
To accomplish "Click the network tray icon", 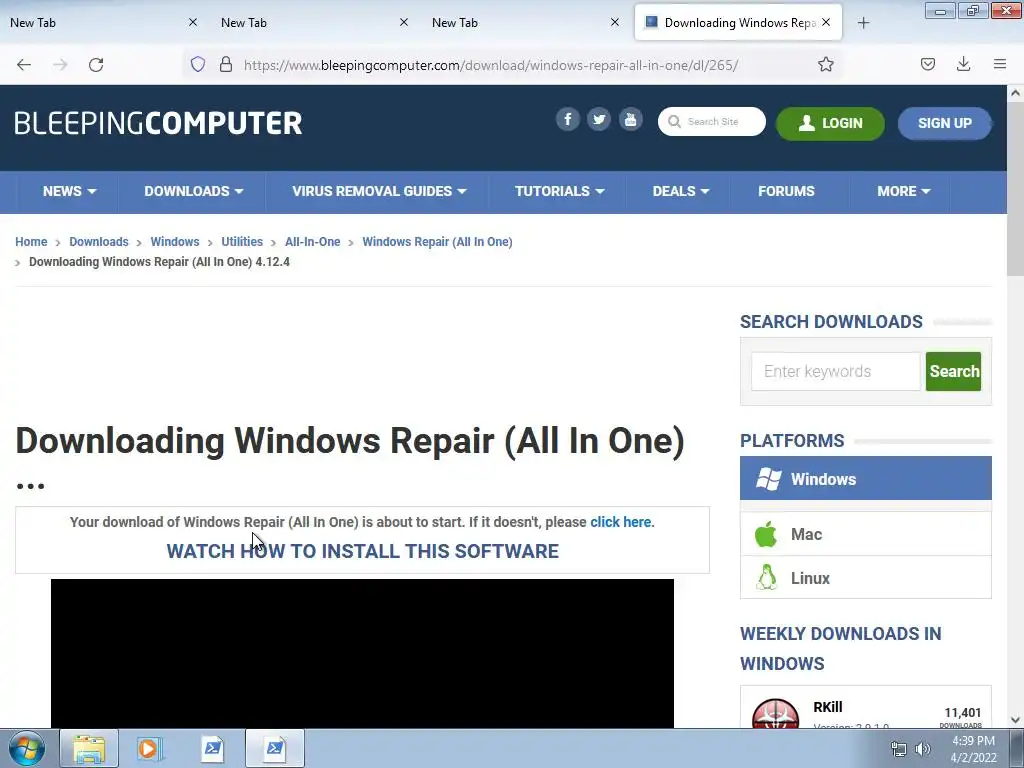I will pyautogui.click(x=899, y=749).
